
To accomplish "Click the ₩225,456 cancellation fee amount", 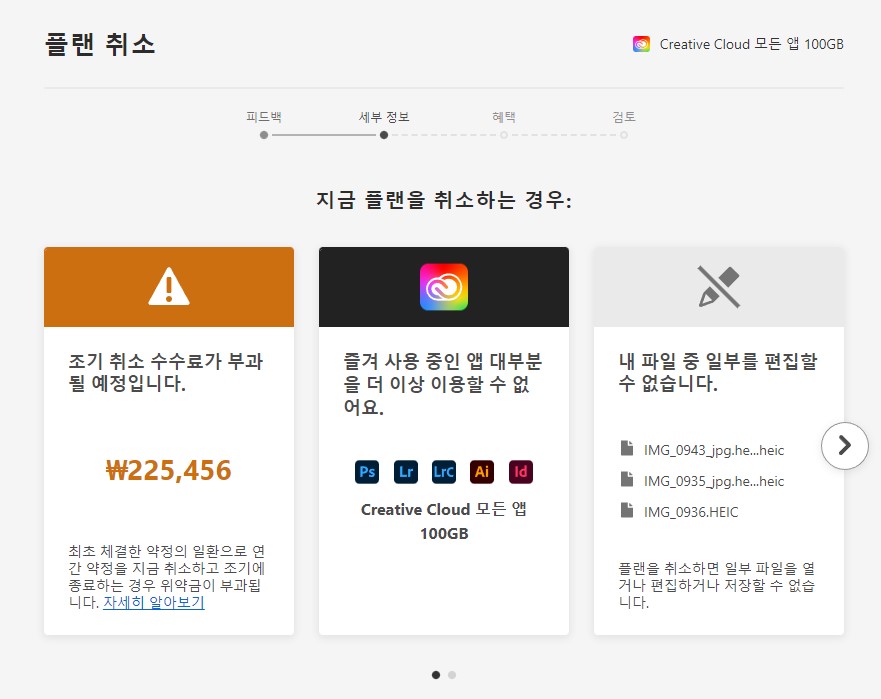I will tap(169, 470).
